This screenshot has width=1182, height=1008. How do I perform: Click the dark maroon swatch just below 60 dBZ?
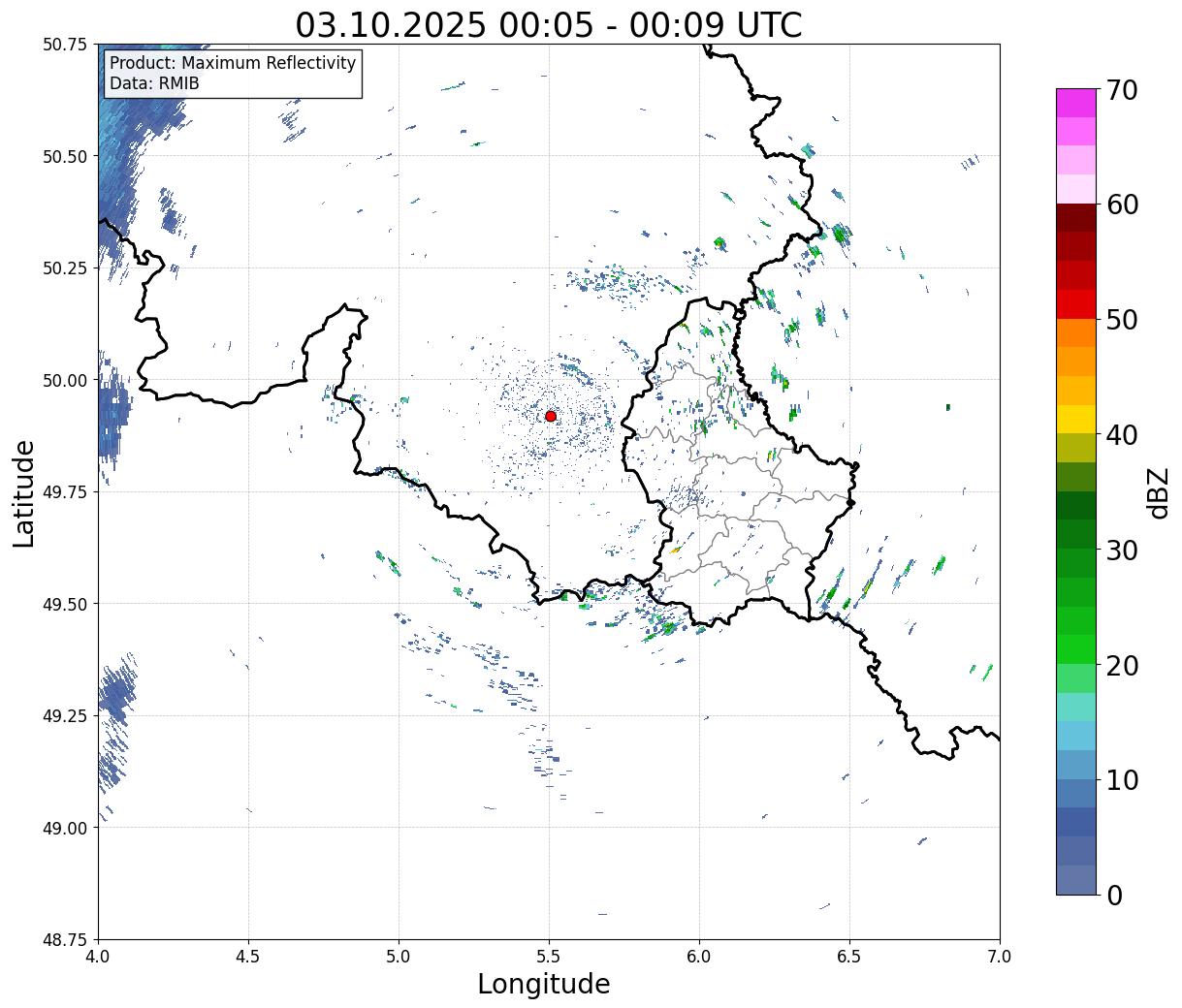coord(1076,218)
